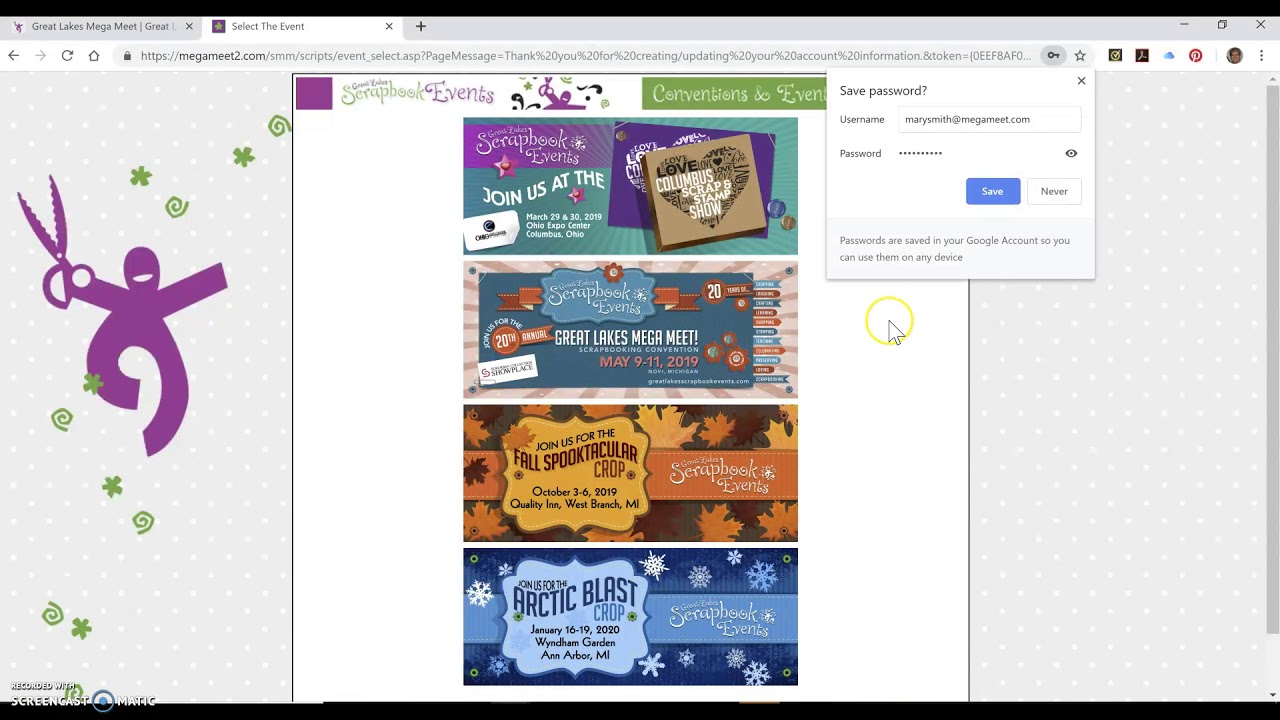This screenshot has width=1280, height=720.
Task: View site security lock info
Action: [127, 56]
